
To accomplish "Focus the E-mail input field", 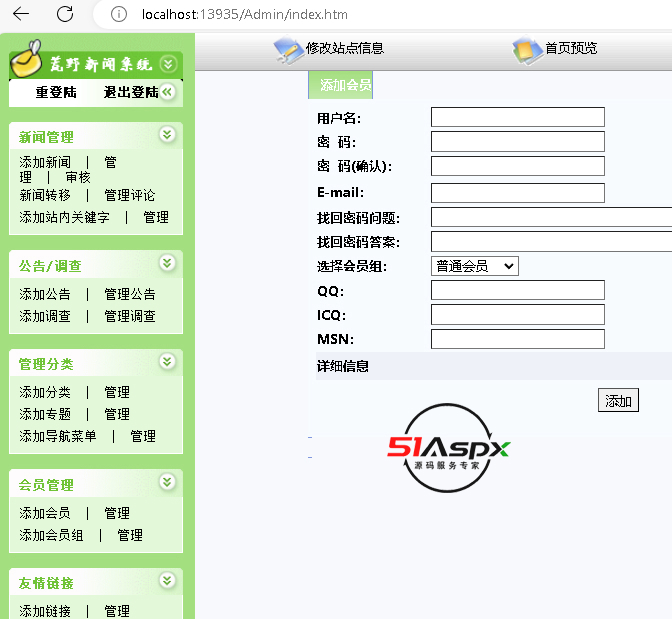I will pyautogui.click(x=518, y=193).
